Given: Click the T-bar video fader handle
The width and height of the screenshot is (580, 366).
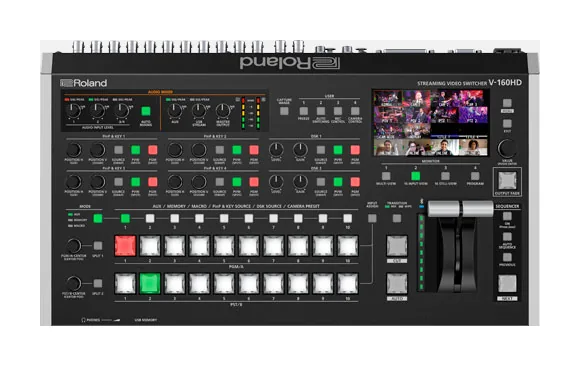Looking at the screenshot, I should pyautogui.click(x=460, y=209).
